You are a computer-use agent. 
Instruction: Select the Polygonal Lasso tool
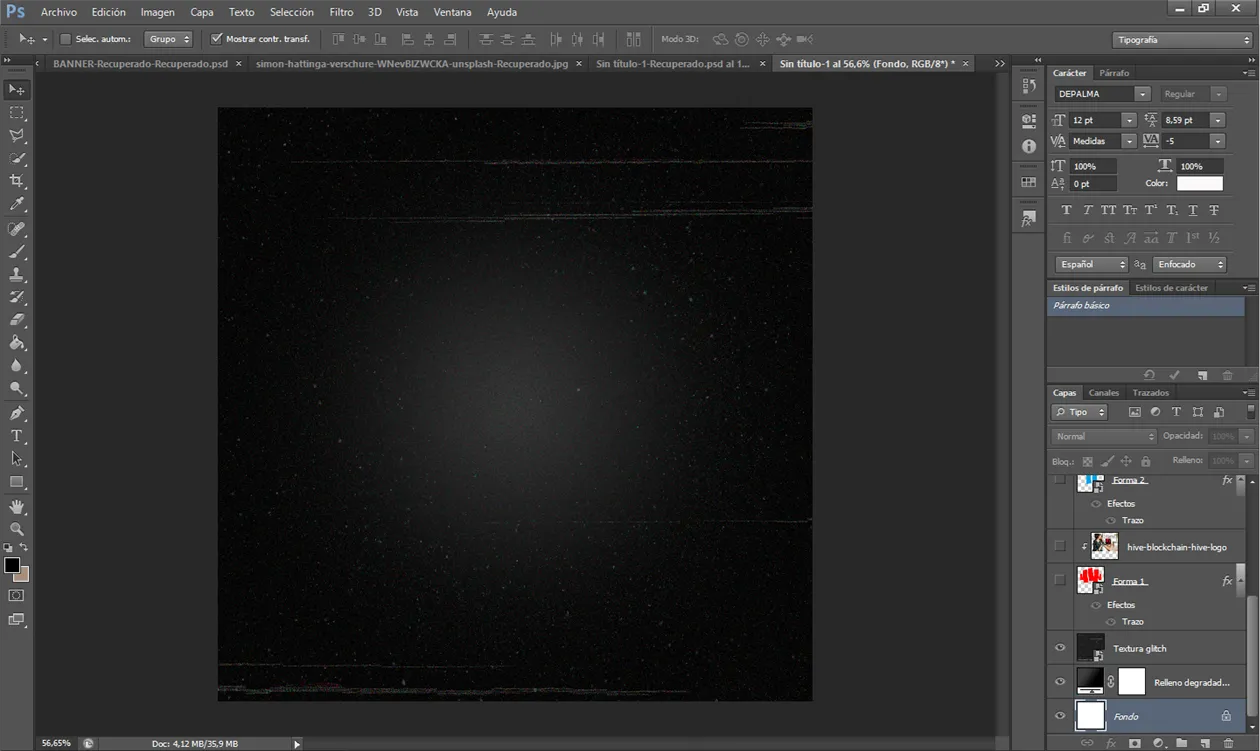tap(17, 136)
